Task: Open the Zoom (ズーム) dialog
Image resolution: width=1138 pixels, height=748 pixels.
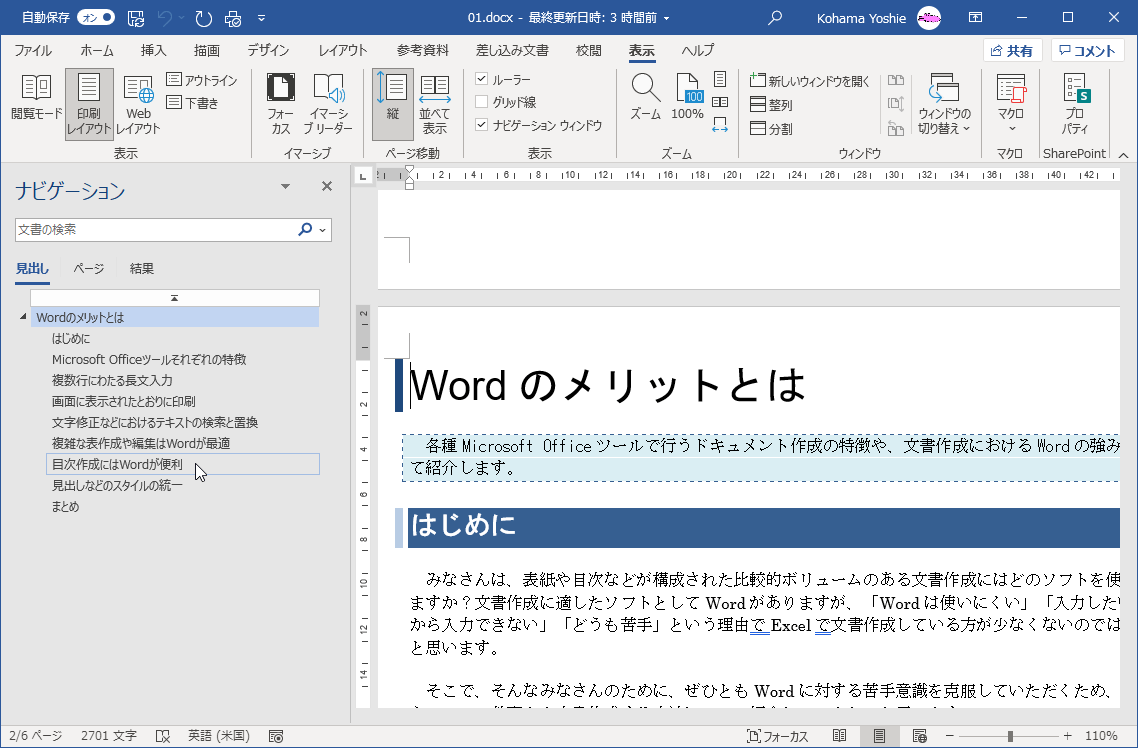Action: pos(645,98)
